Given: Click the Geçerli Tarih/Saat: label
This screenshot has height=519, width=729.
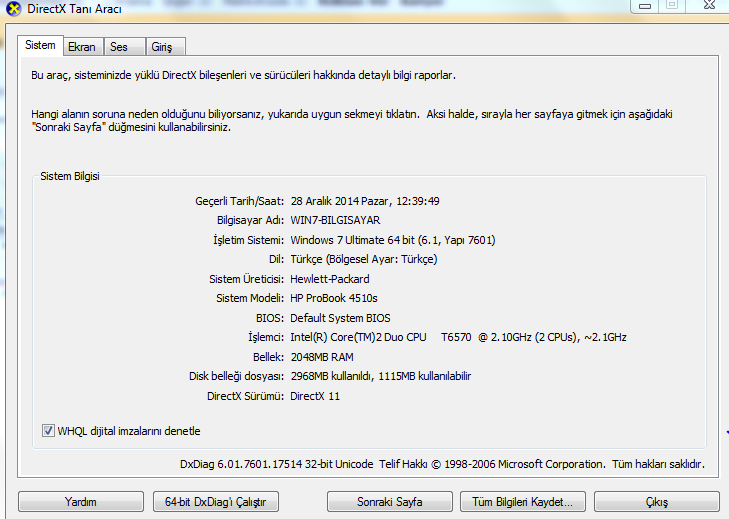Looking at the screenshot, I should coord(239,201).
